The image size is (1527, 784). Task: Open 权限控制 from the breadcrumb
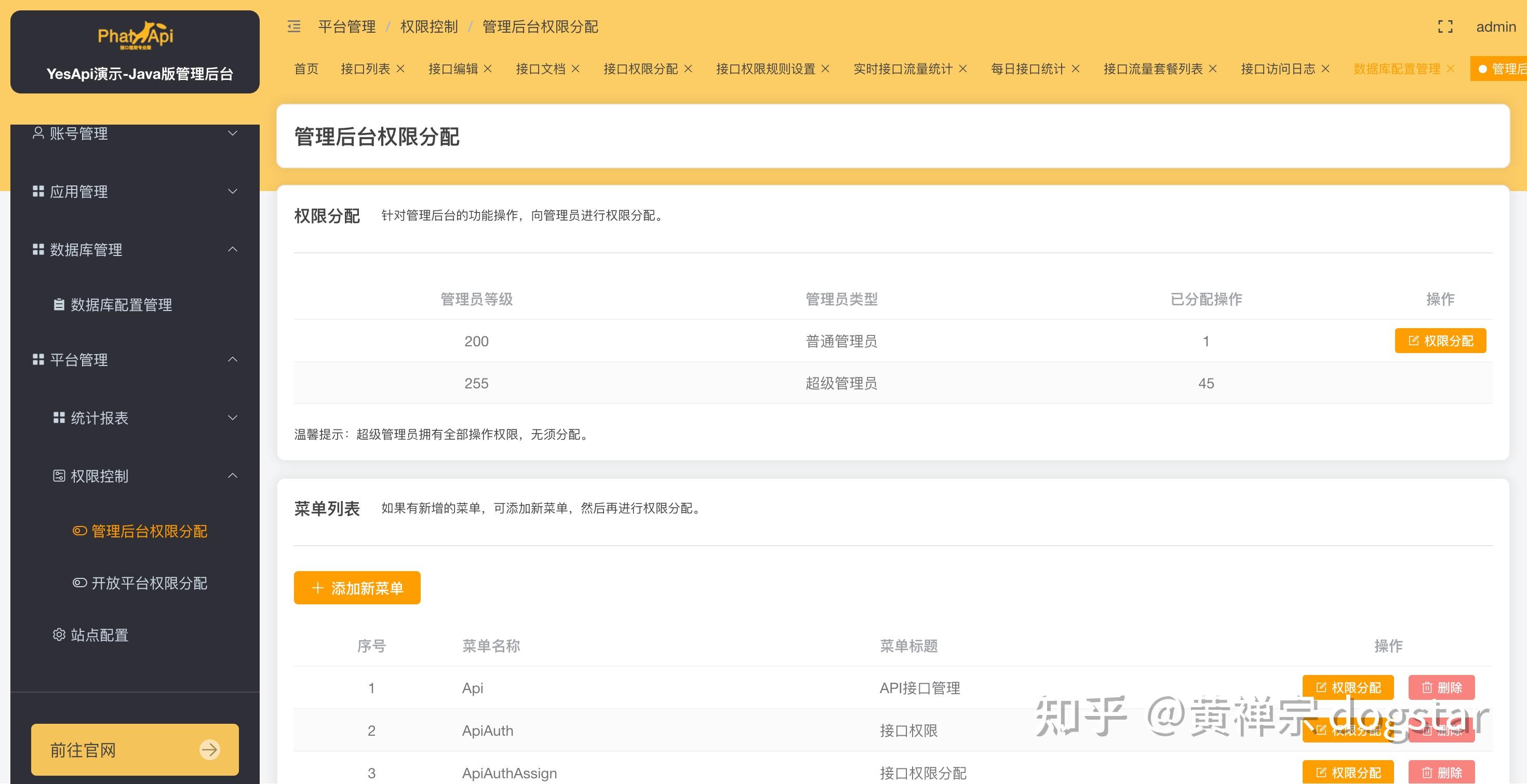click(x=428, y=26)
